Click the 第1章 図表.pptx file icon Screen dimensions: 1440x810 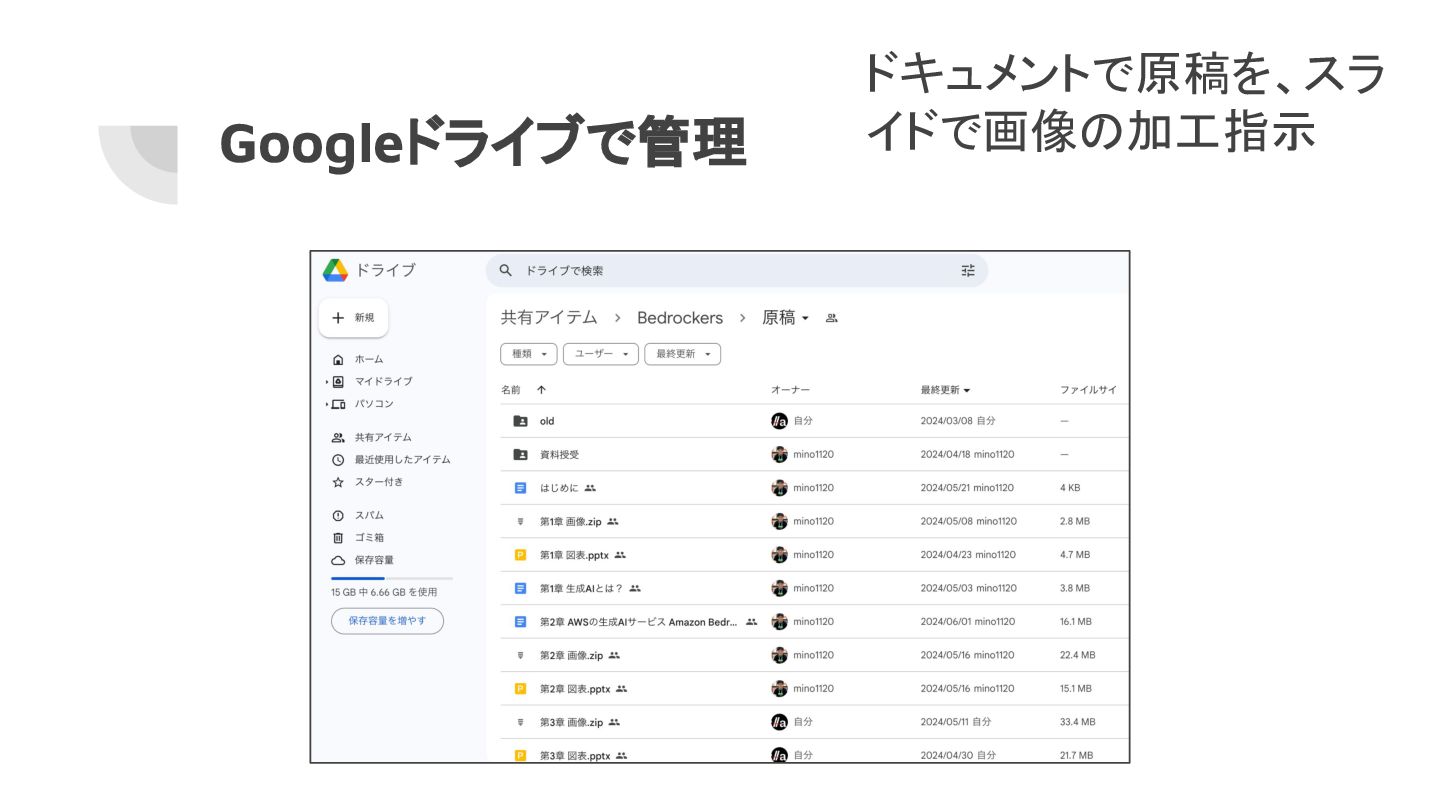(x=520, y=555)
